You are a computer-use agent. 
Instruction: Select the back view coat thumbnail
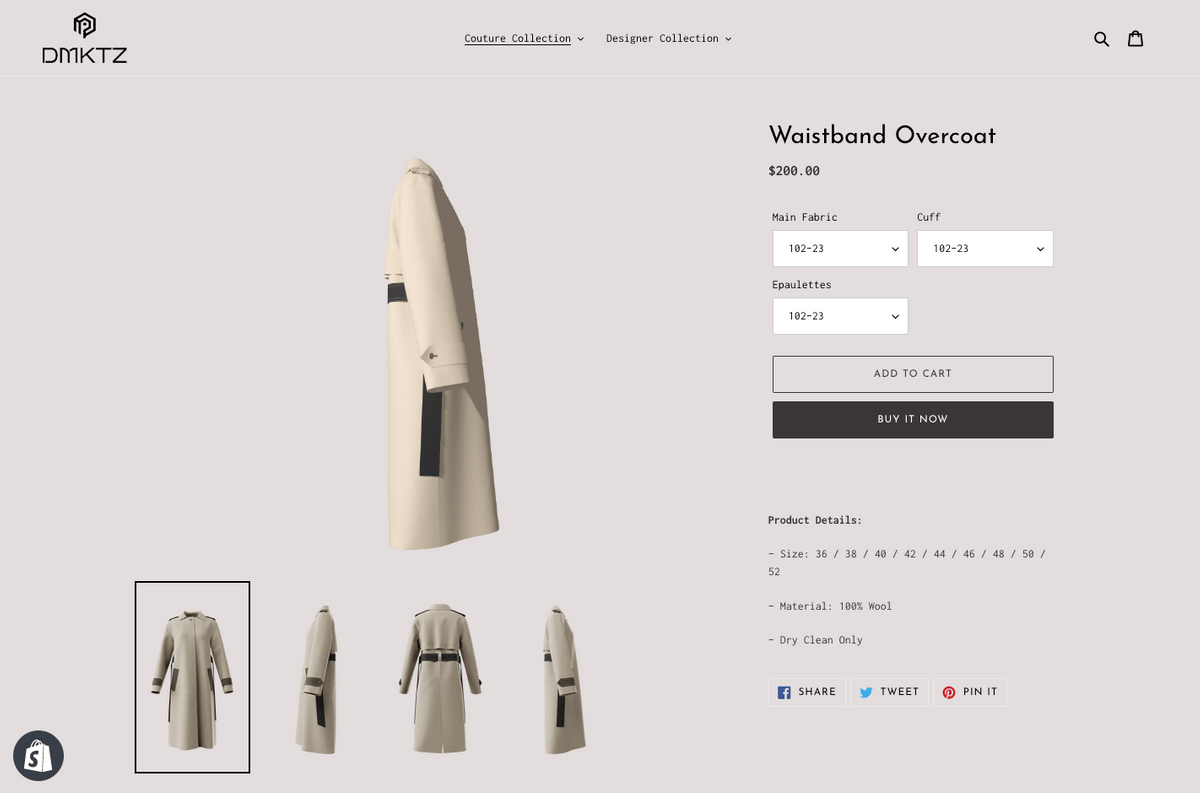pyautogui.click(x=441, y=677)
